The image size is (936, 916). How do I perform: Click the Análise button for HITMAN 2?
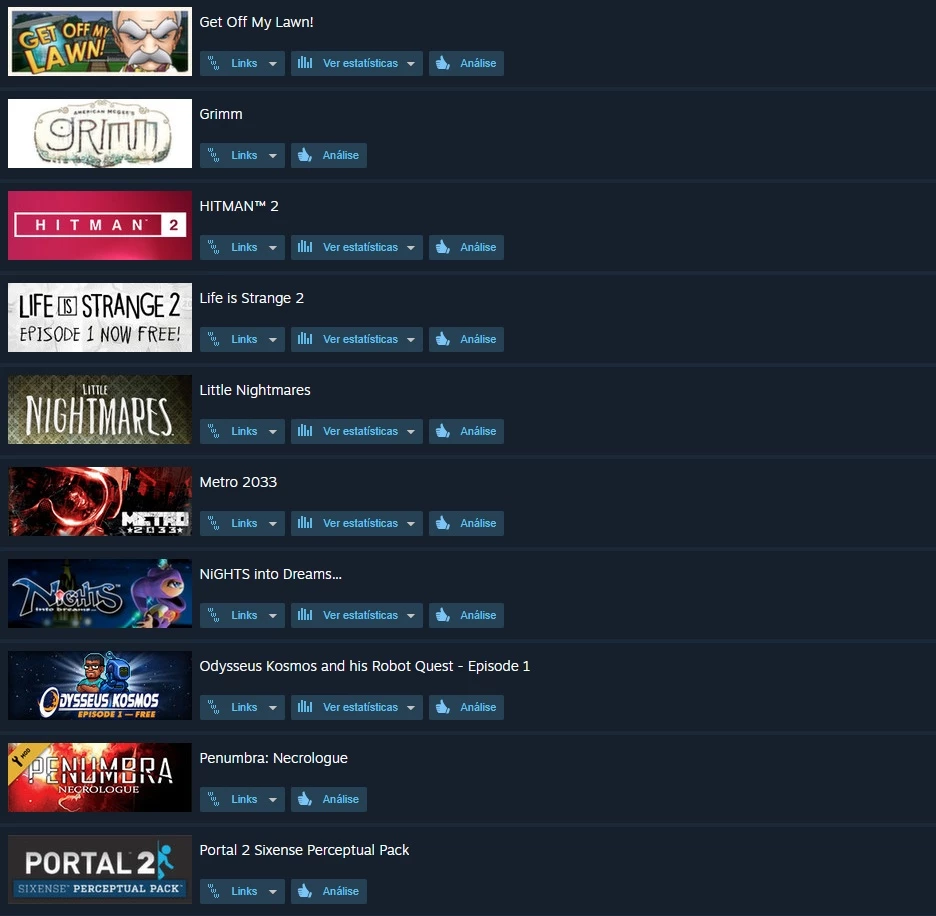[466, 247]
